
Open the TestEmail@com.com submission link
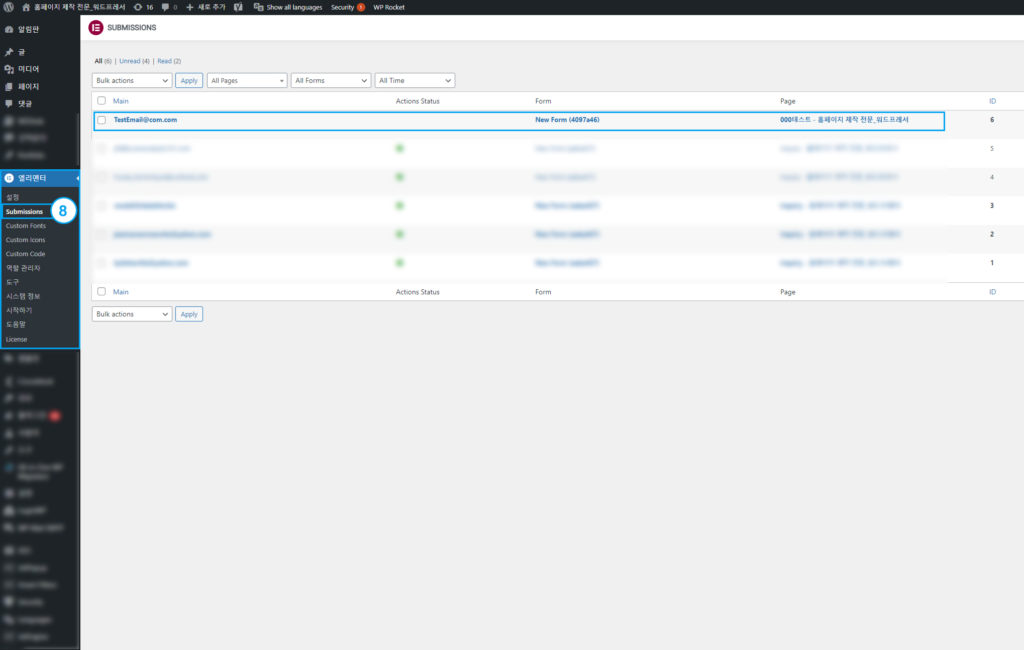click(x=145, y=120)
